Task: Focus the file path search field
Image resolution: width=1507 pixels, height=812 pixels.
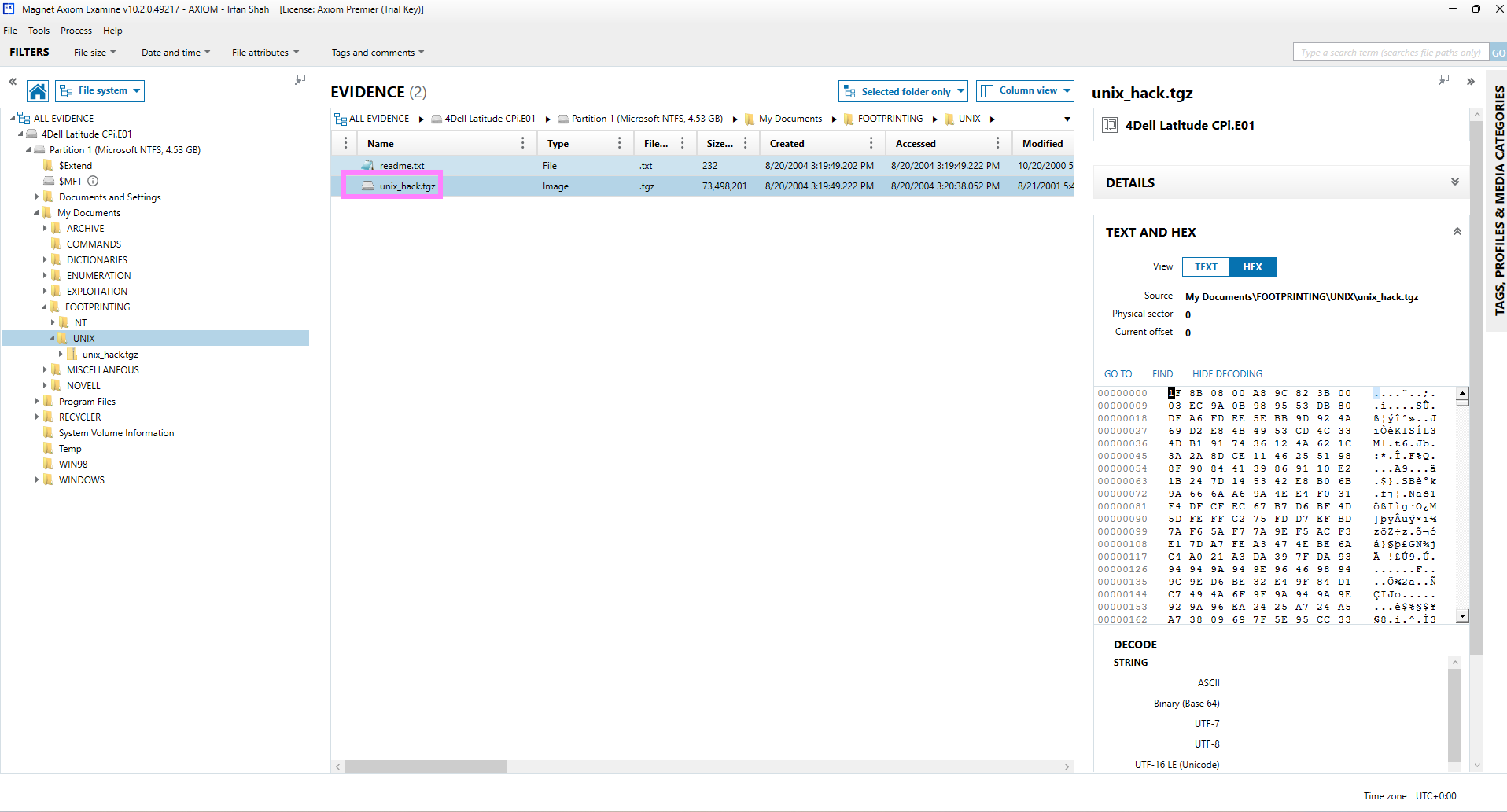Action: coord(1391,53)
